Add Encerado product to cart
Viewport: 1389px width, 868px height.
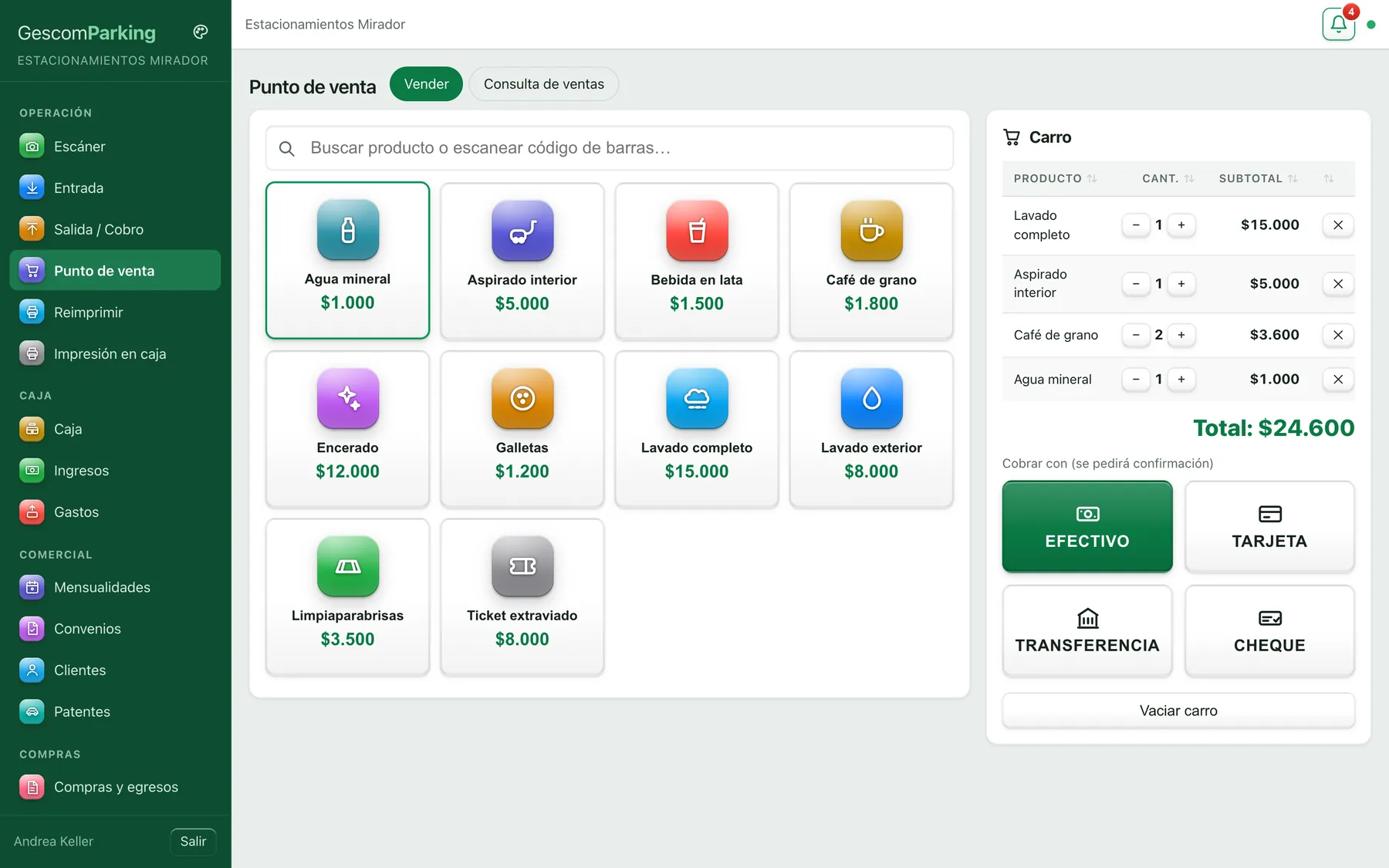click(x=347, y=429)
